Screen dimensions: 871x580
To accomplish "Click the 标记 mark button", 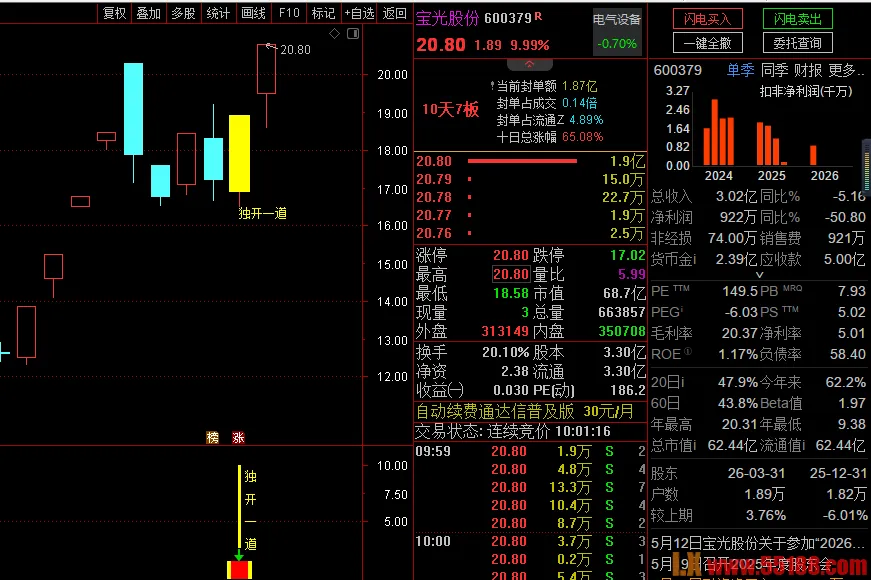I will point(323,13).
